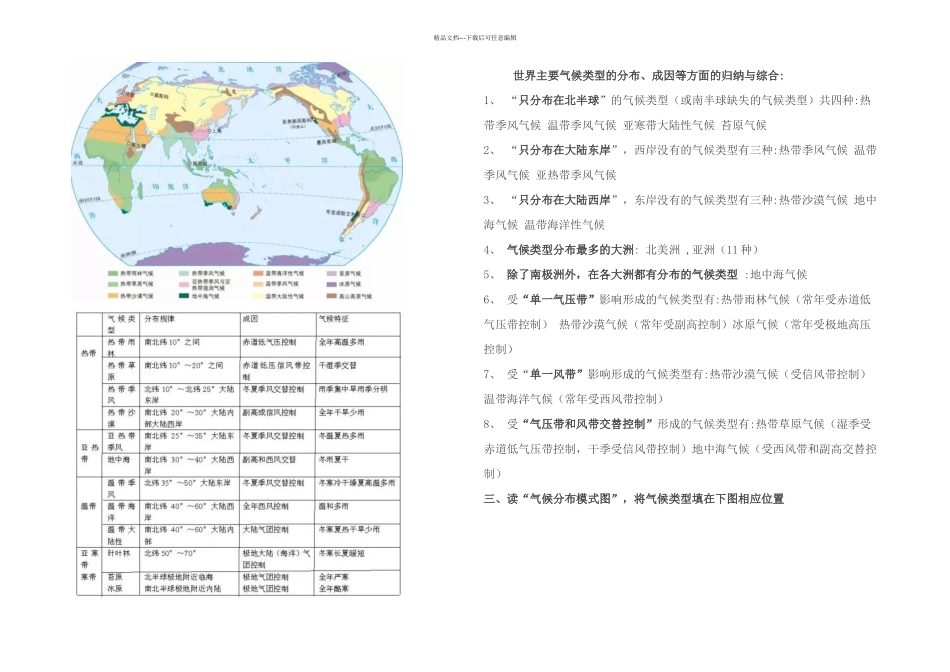Click the table cell 南北纬 10° 之间
The height and width of the screenshot is (672, 950).
(x=172, y=342)
